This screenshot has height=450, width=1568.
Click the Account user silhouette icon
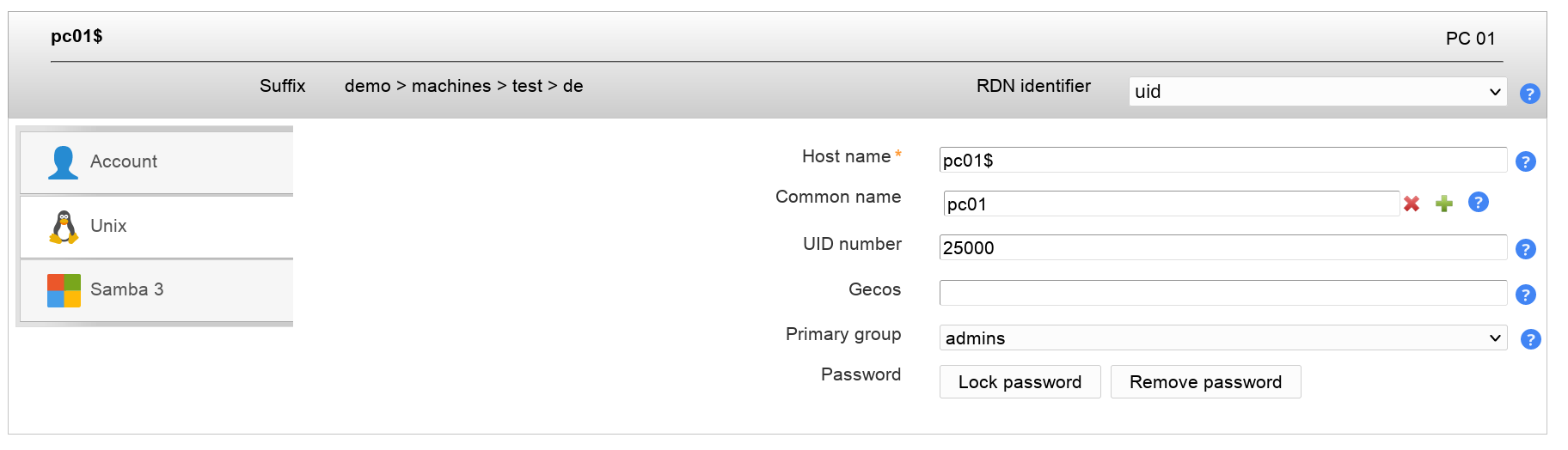(x=63, y=162)
